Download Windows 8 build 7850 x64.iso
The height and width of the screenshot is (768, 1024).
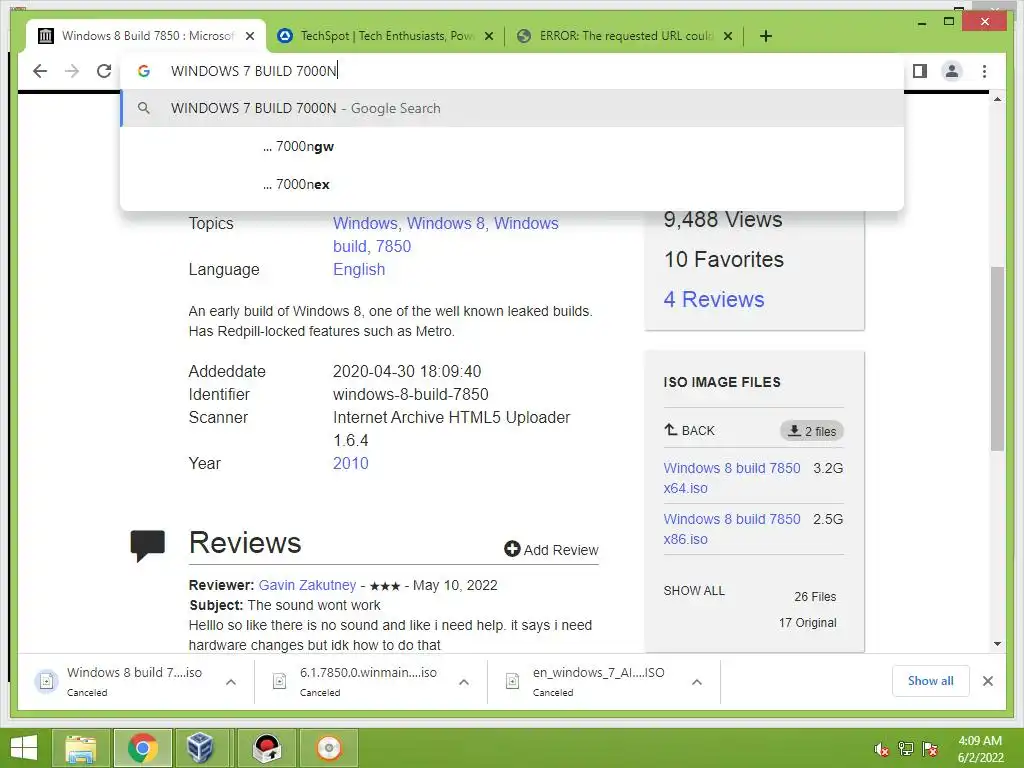731,478
